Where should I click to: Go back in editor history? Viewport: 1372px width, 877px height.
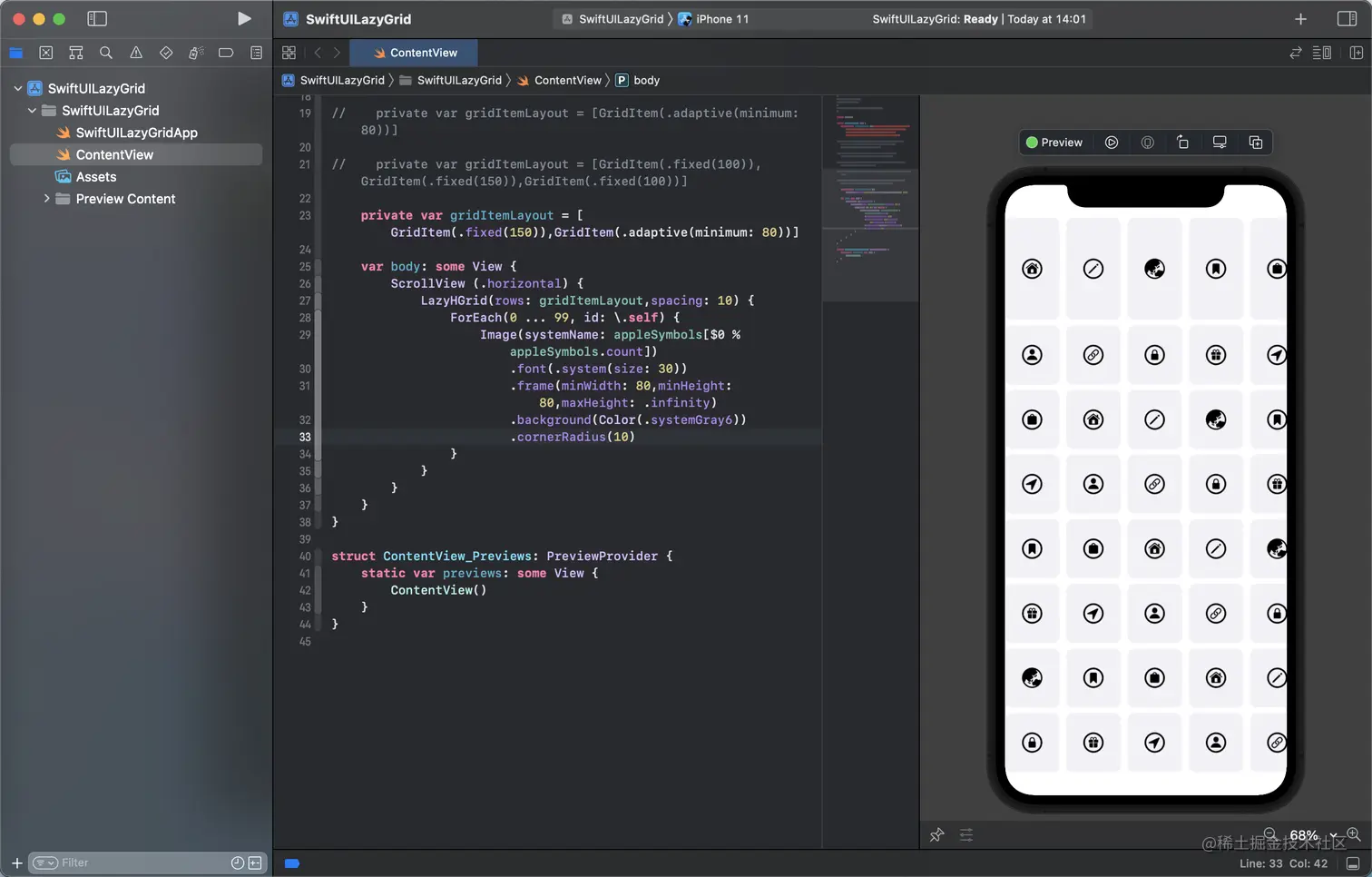tap(318, 53)
